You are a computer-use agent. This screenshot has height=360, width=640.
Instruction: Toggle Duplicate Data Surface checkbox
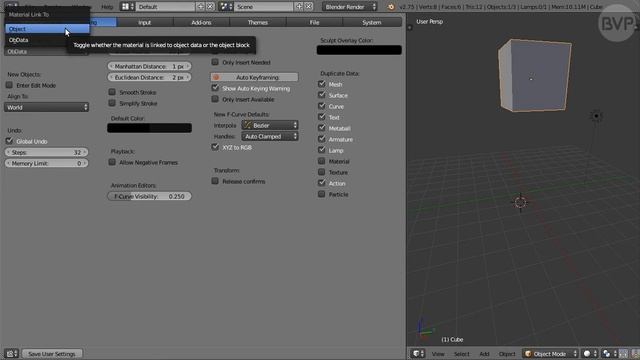tap(322, 95)
